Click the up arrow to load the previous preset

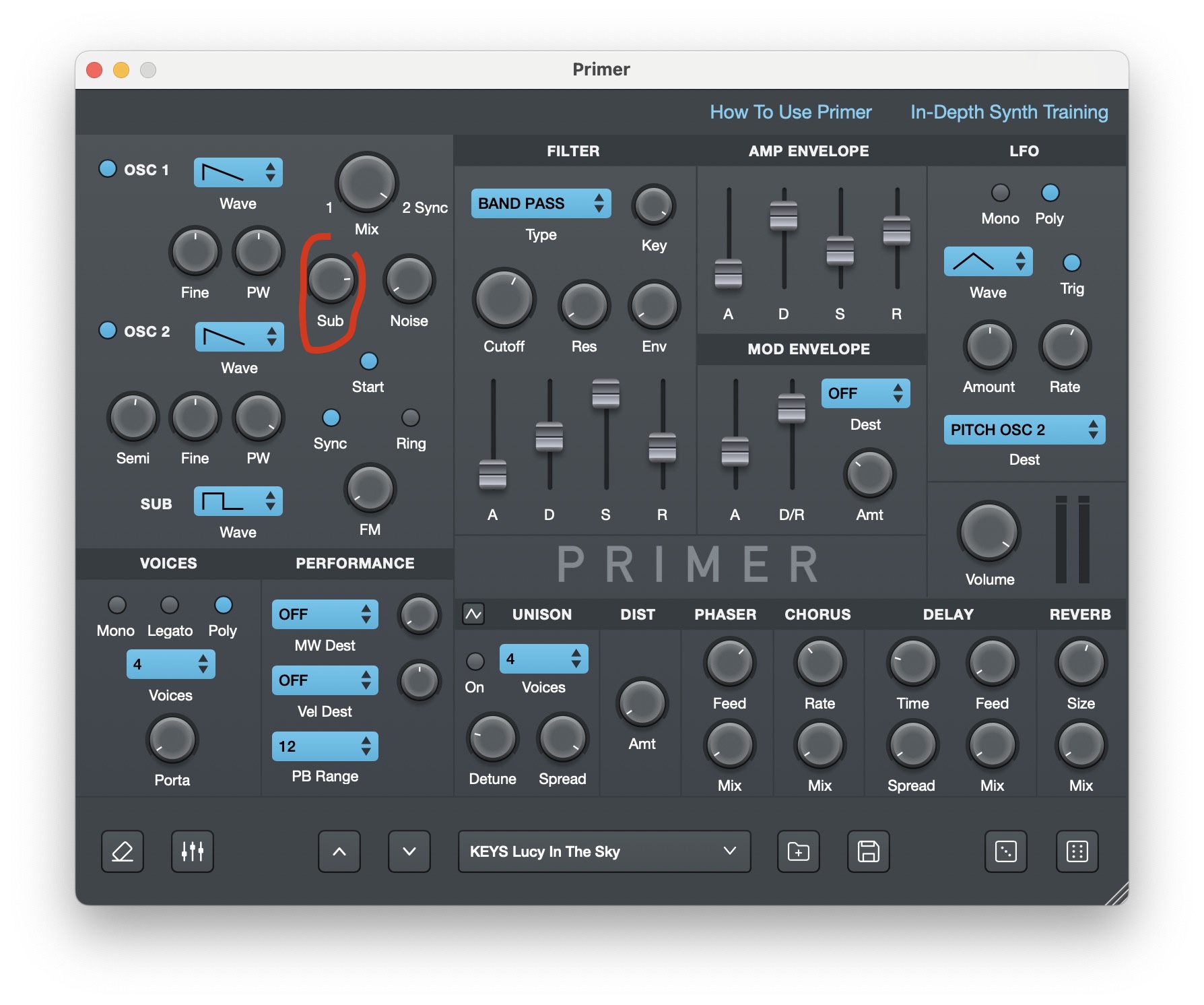tap(339, 851)
